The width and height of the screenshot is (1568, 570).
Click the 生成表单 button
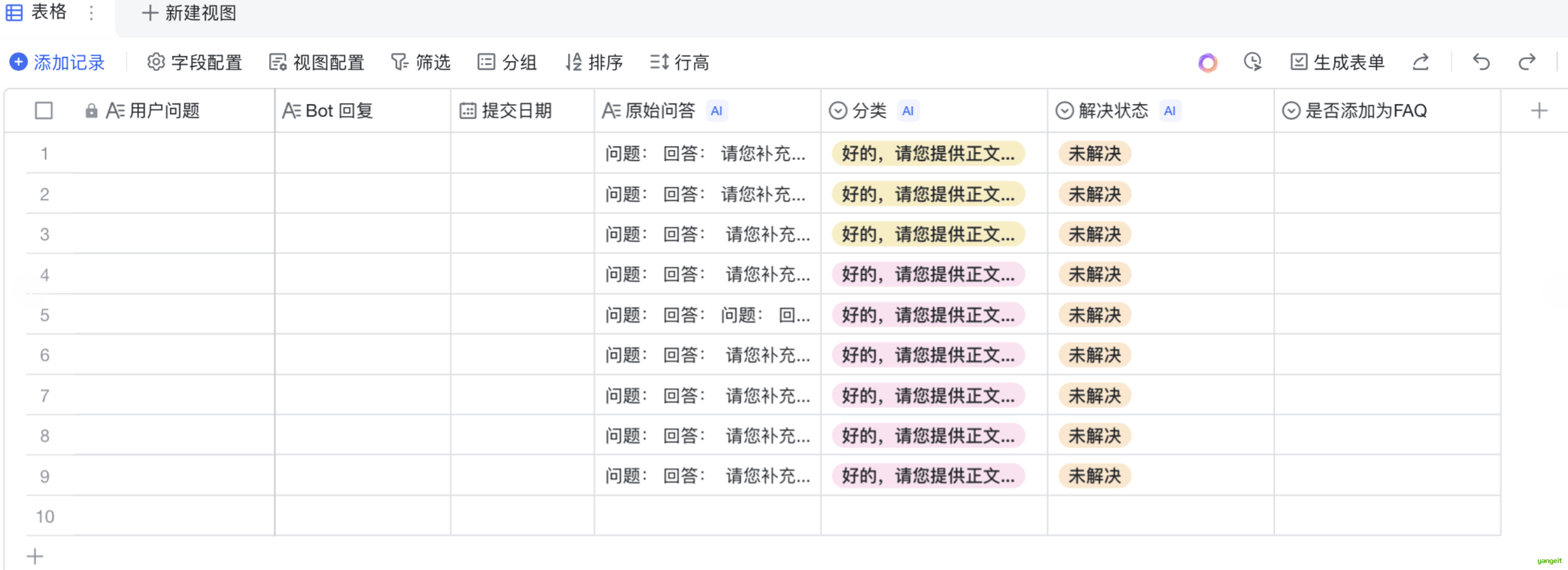(1337, 62)
